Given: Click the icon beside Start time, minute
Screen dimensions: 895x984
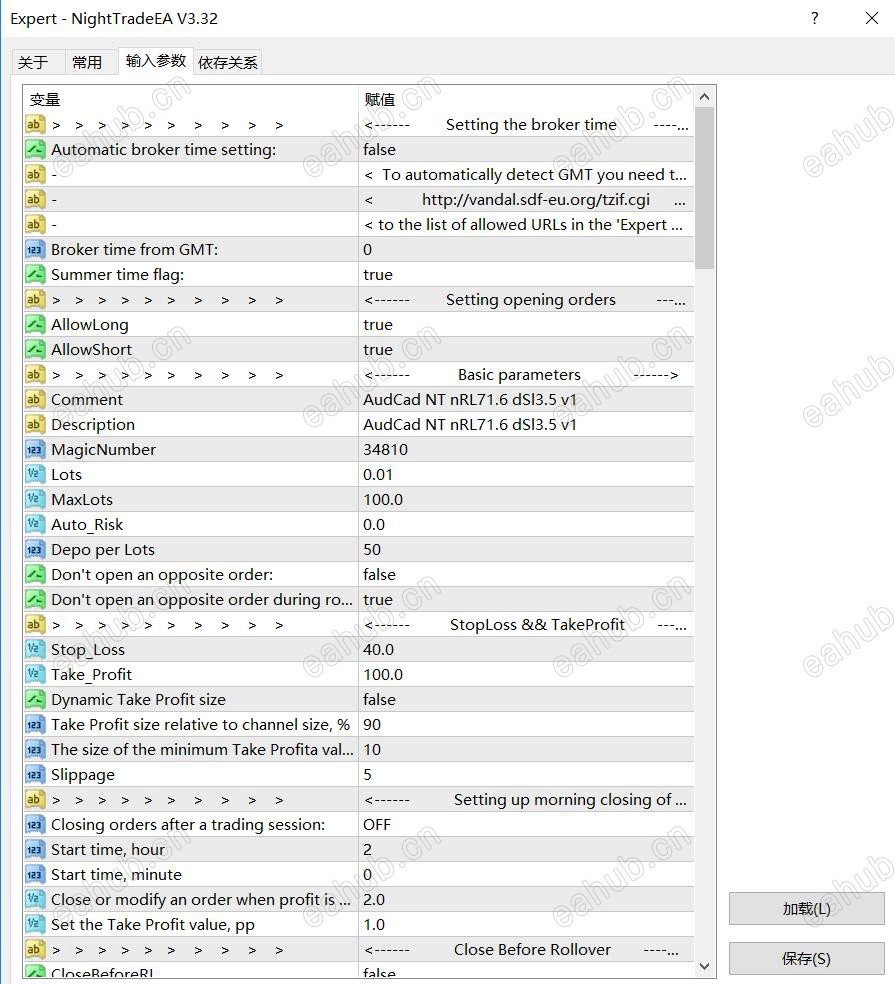Looking at the screenshot, I should point(35,874).
